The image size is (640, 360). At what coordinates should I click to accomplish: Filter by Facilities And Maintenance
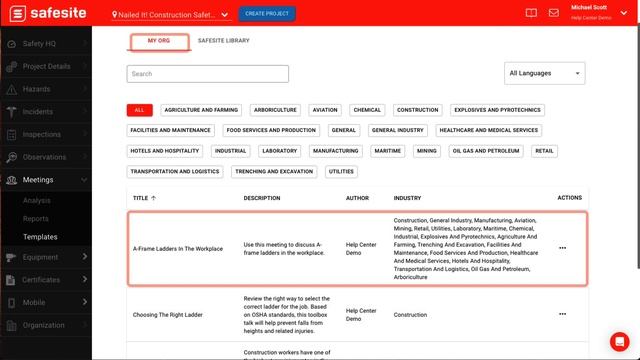tap(170, 130)
